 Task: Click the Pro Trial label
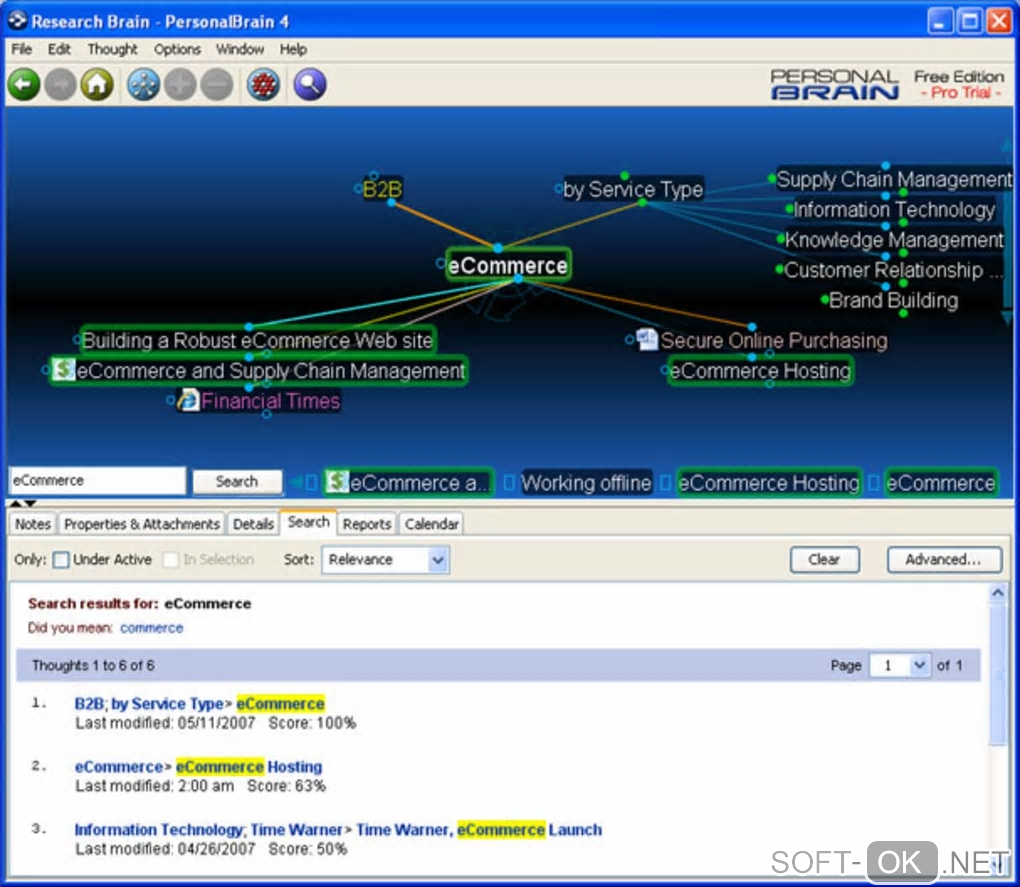point(961,93)
